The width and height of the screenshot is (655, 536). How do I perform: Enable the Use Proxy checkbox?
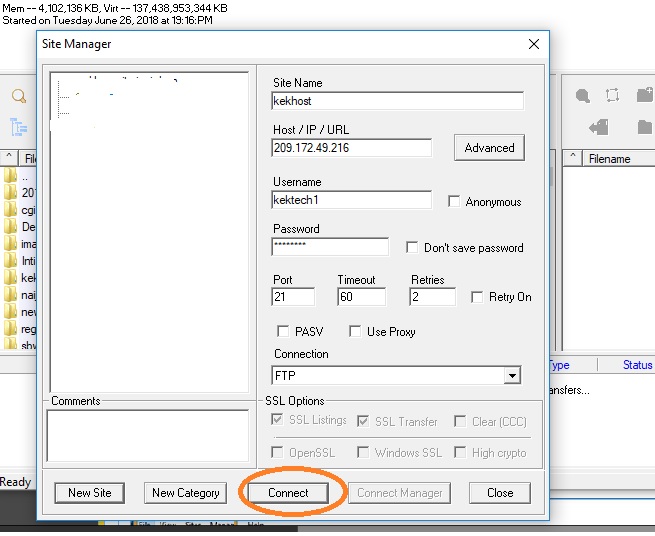pyautogui.click(x=355, y=331)
